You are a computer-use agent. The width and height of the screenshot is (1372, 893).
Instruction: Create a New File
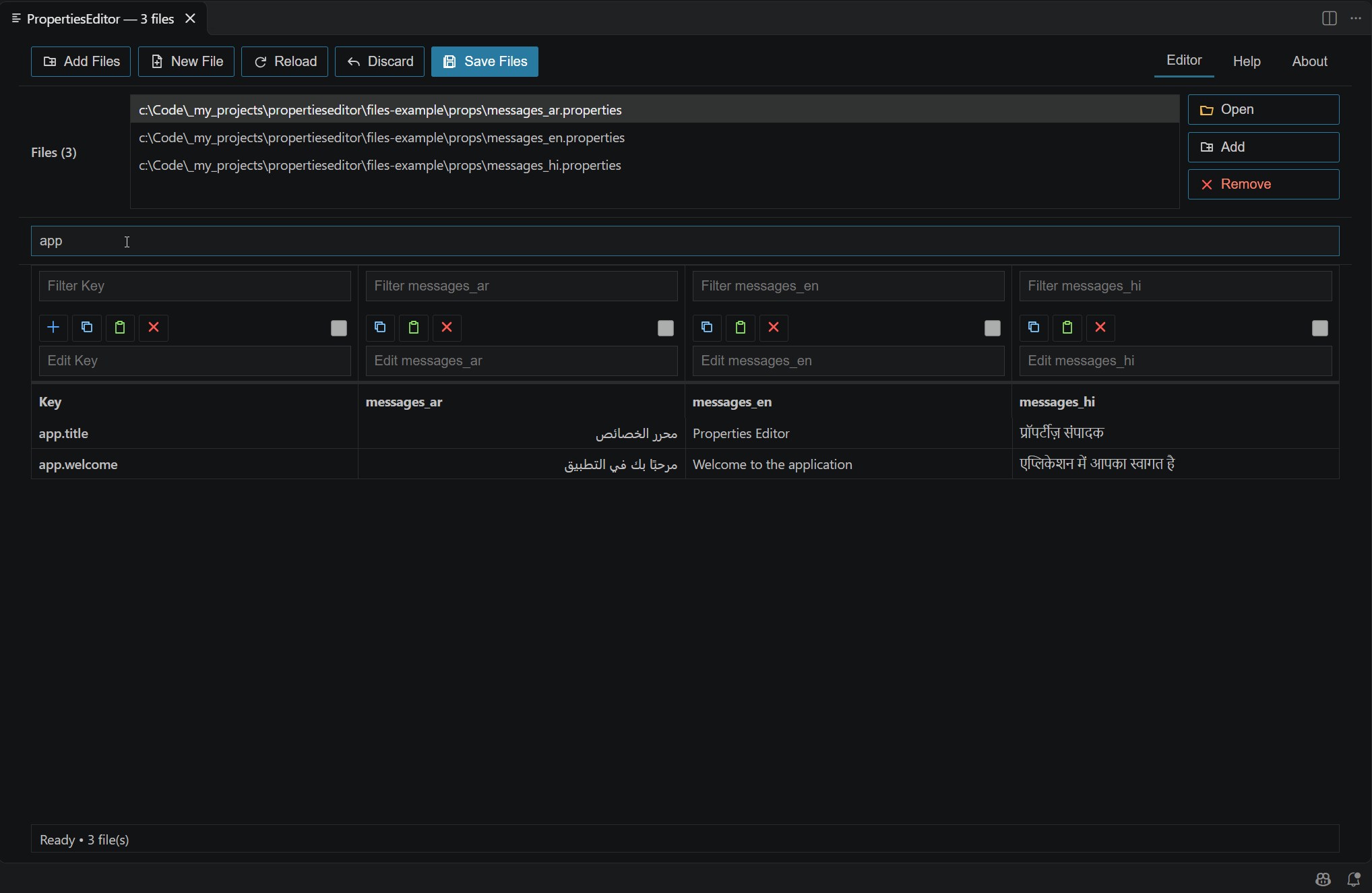(186, 61)
